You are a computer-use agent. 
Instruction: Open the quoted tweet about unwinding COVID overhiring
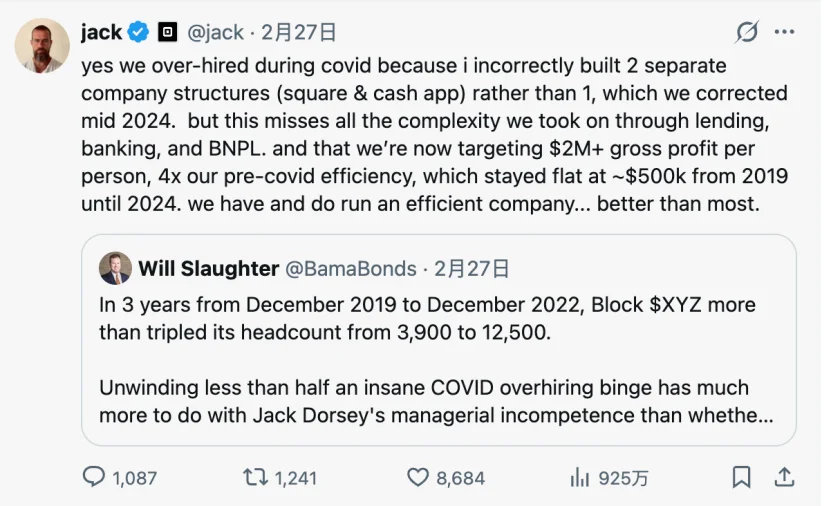point(436,400)
